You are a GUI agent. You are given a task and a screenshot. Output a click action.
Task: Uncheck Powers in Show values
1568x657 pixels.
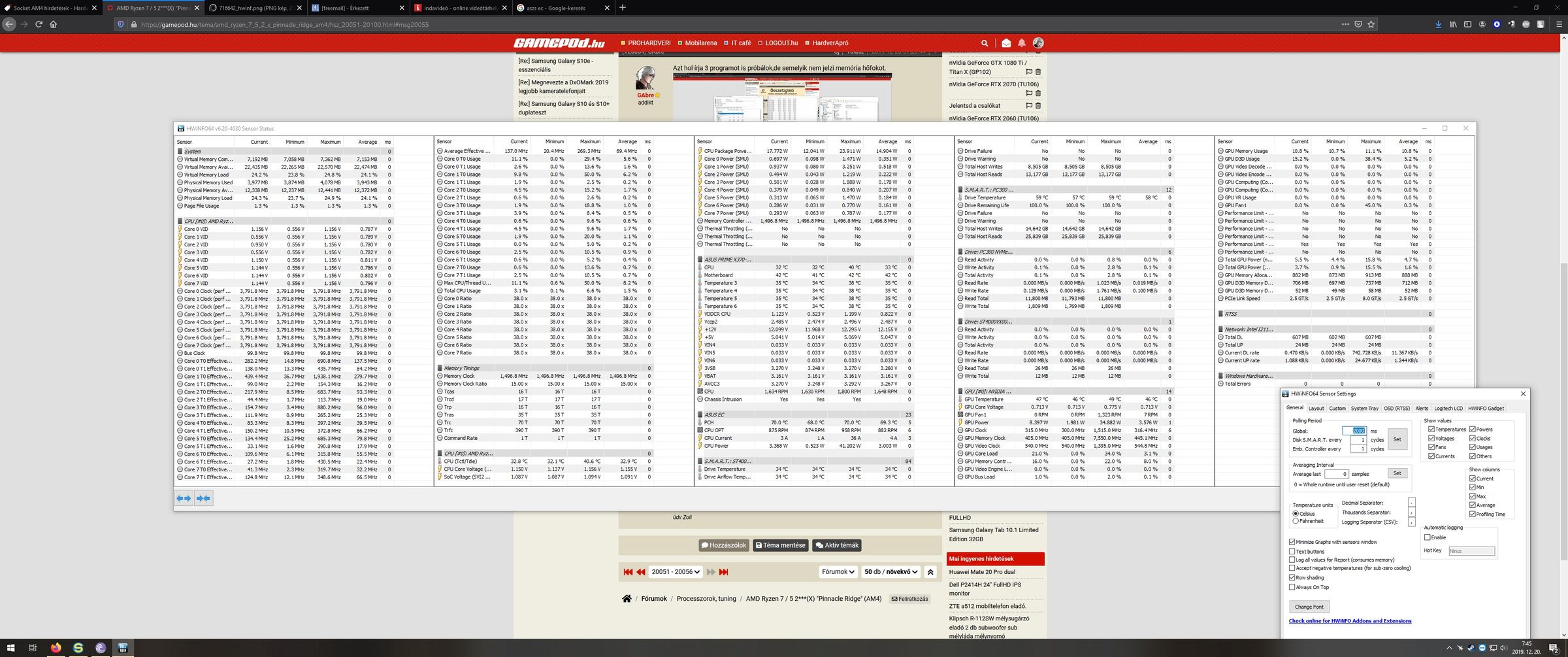click(1473, 430)
